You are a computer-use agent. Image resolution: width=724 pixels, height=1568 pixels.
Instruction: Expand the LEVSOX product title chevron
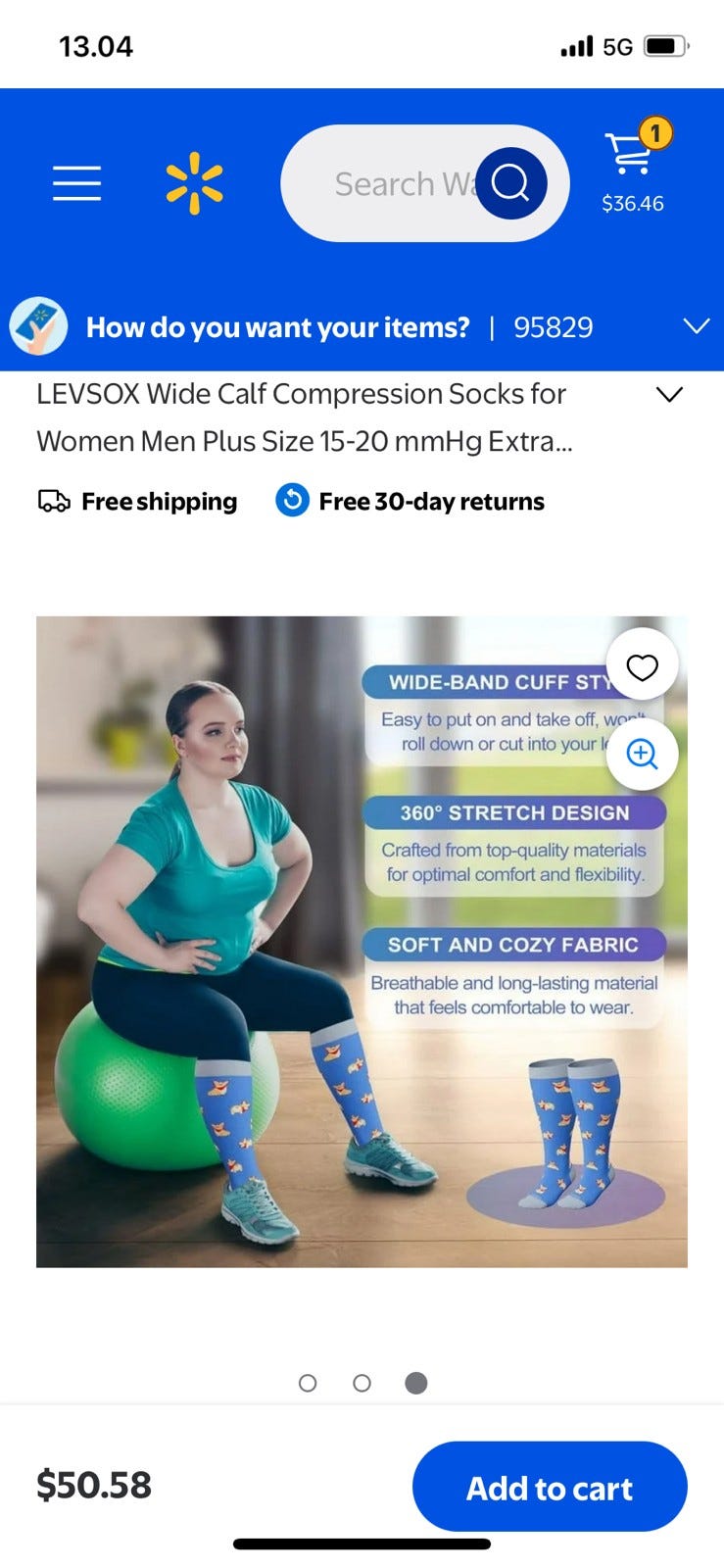(669, 394)
